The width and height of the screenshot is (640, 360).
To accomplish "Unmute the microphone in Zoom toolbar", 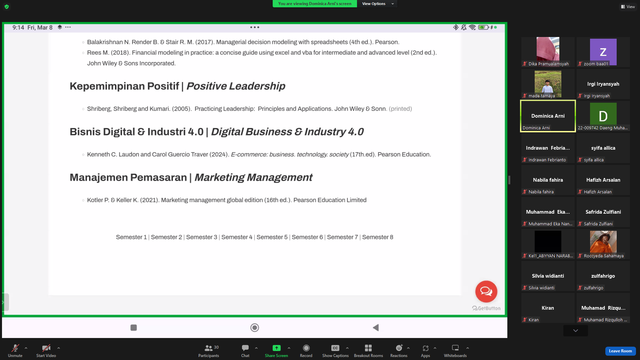I will [15, 350].
